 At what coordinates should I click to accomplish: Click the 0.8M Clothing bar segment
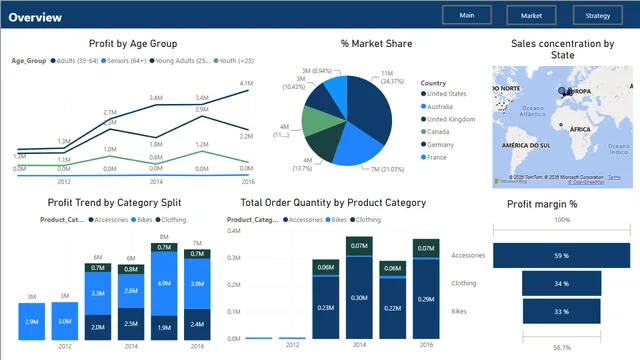[x=131, y=269]
